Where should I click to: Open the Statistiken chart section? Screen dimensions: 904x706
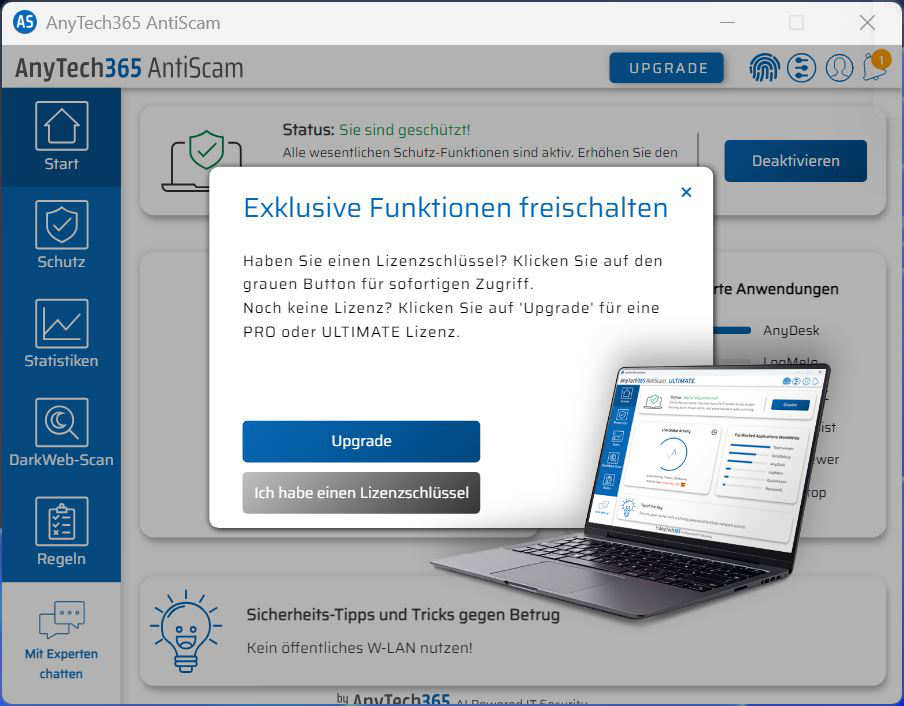(x=61, y=334)
